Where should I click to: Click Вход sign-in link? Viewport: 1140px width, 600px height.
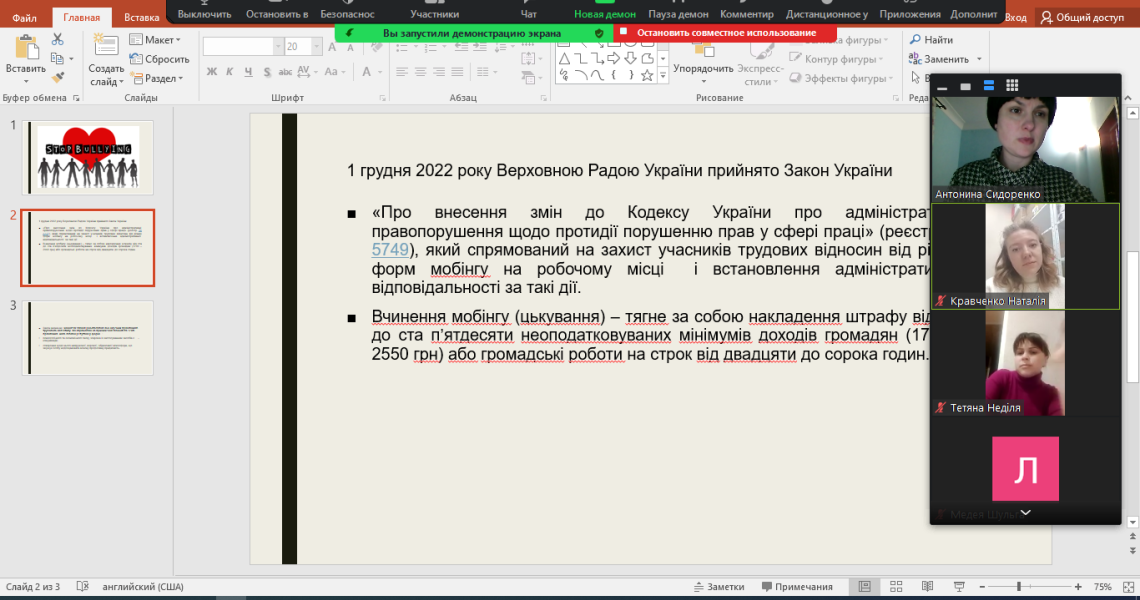(1016, 17)
